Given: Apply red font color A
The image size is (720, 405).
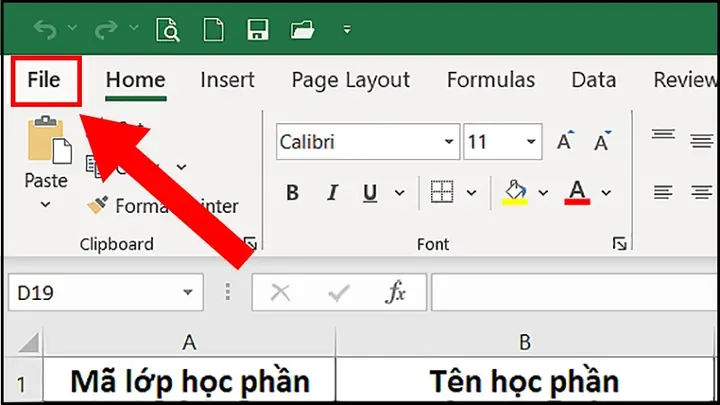Looking at the screenshot, I should pyautogui.click(x=577, y=192).
